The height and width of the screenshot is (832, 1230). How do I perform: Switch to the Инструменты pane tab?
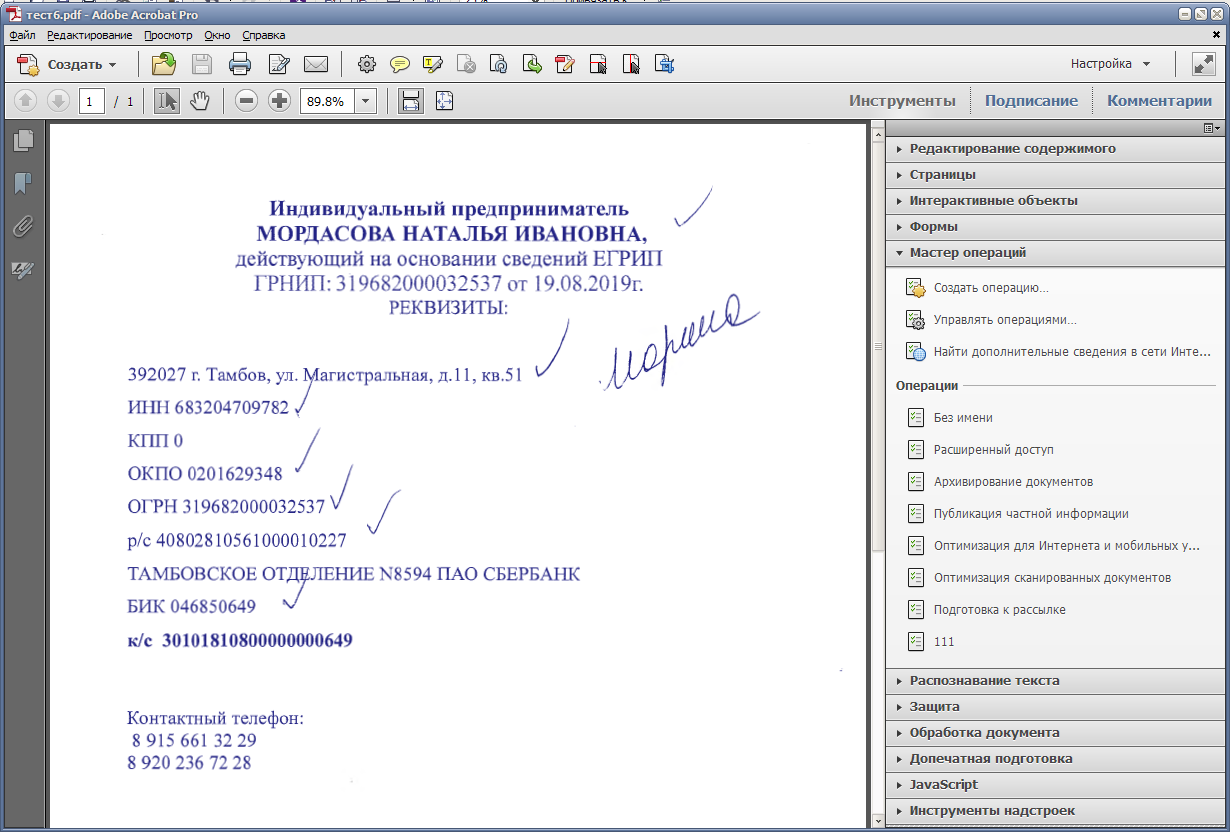pyautogui.click(x=902, y=101)
